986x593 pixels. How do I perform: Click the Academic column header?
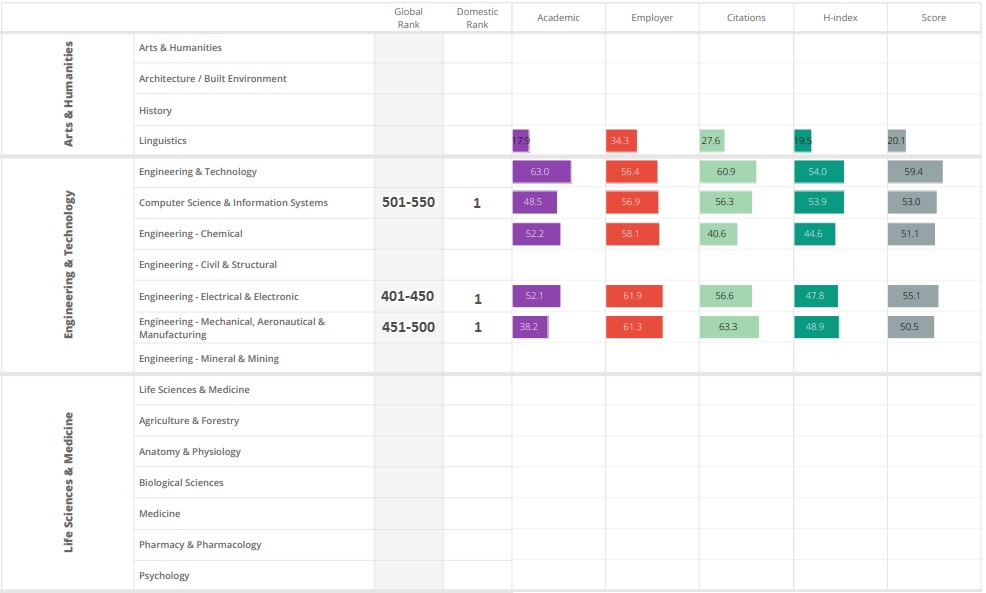click(x=558, y=18)
